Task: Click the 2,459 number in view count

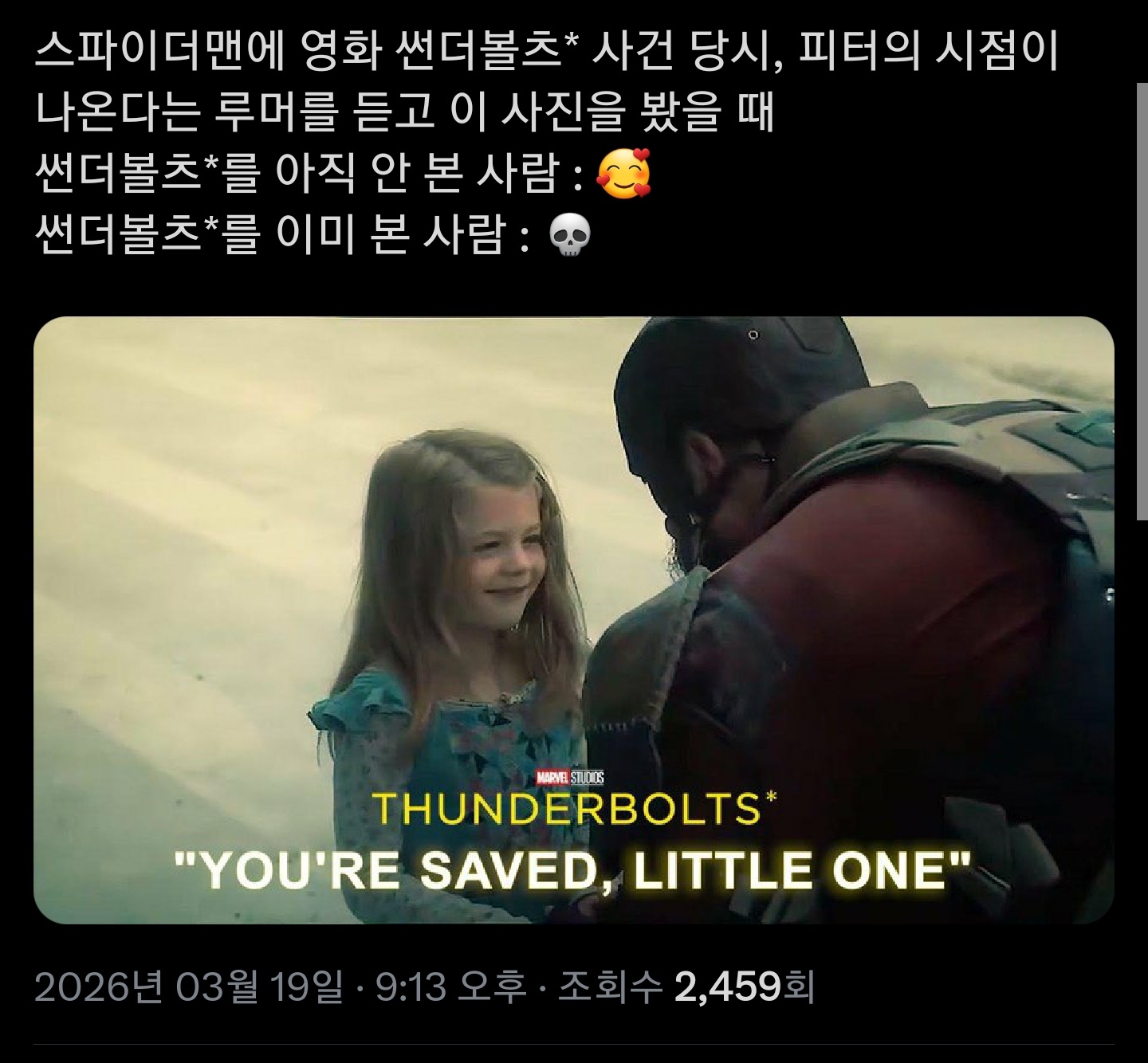Action: click(728, 988)
